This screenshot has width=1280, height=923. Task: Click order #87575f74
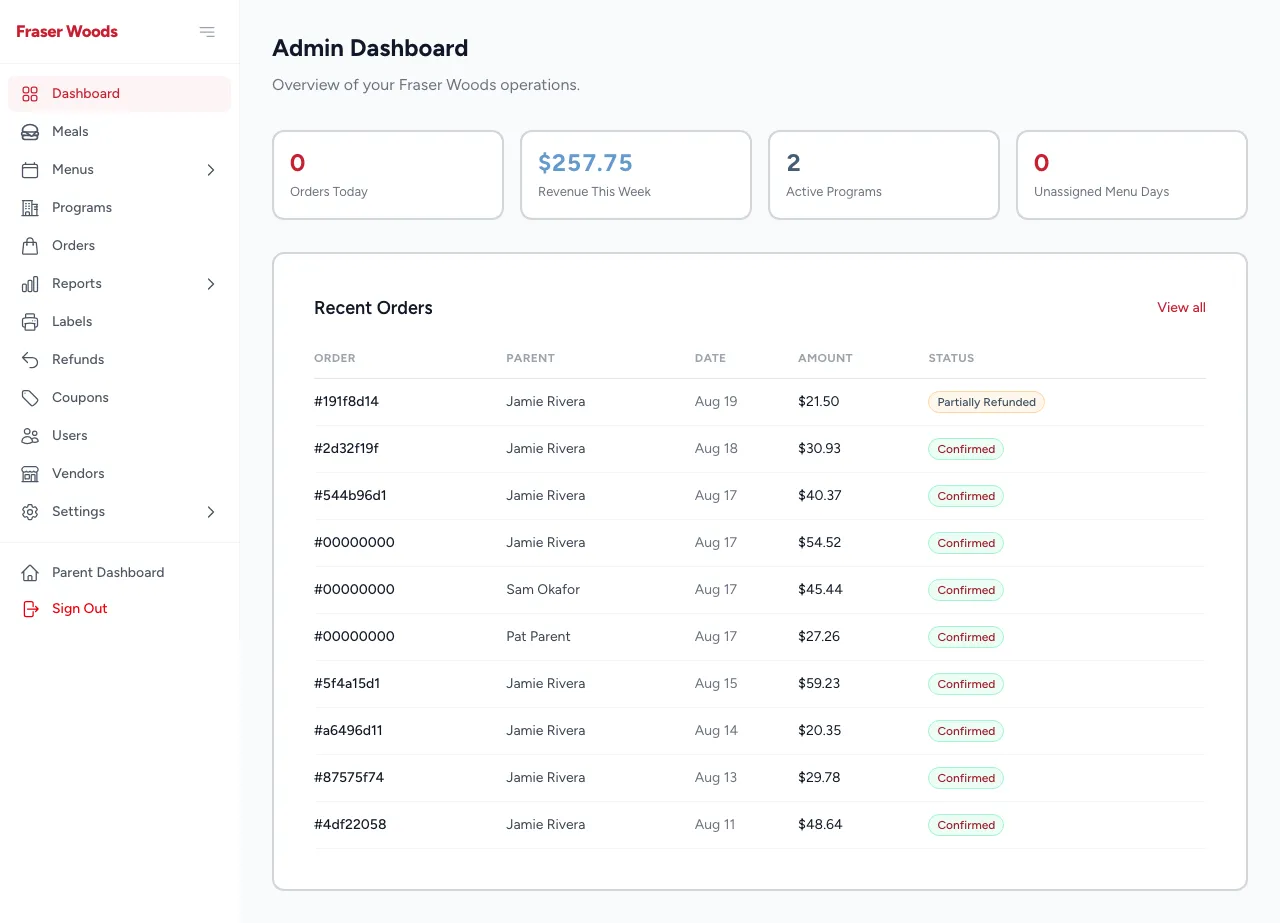click(x=349, y=778)
